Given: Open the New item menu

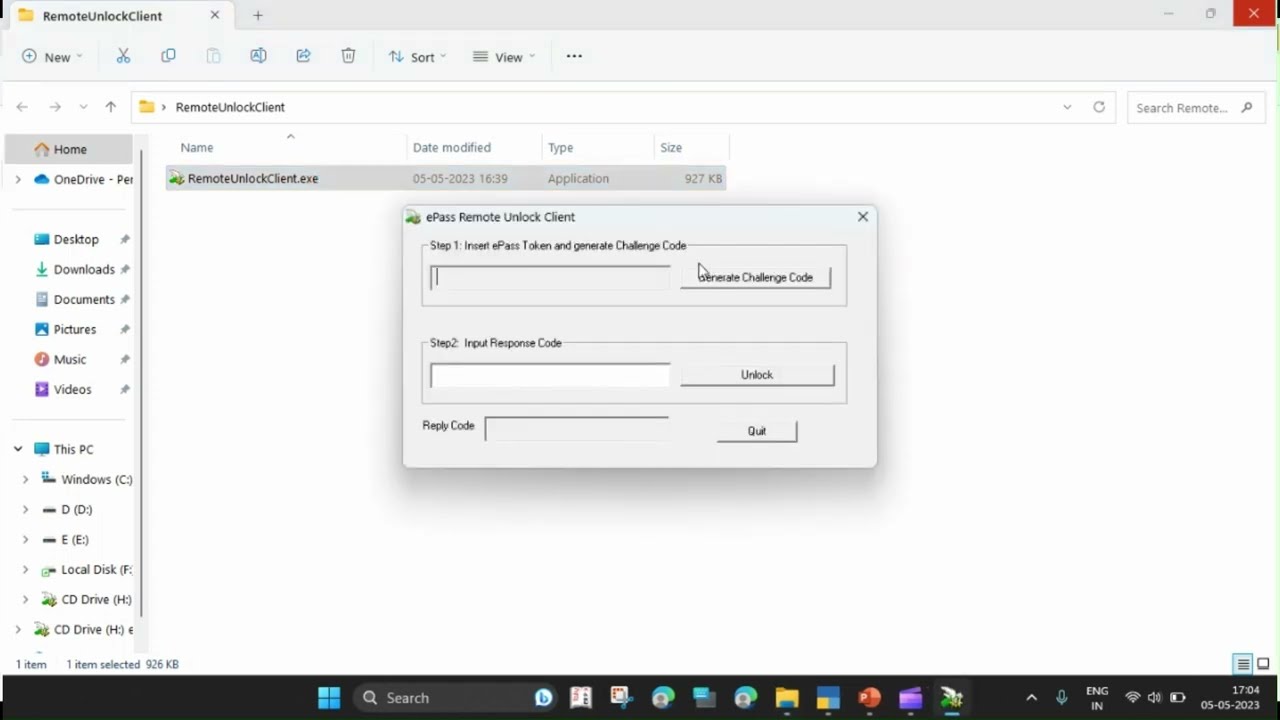Looking at the screenshot, I should [52, 57].
